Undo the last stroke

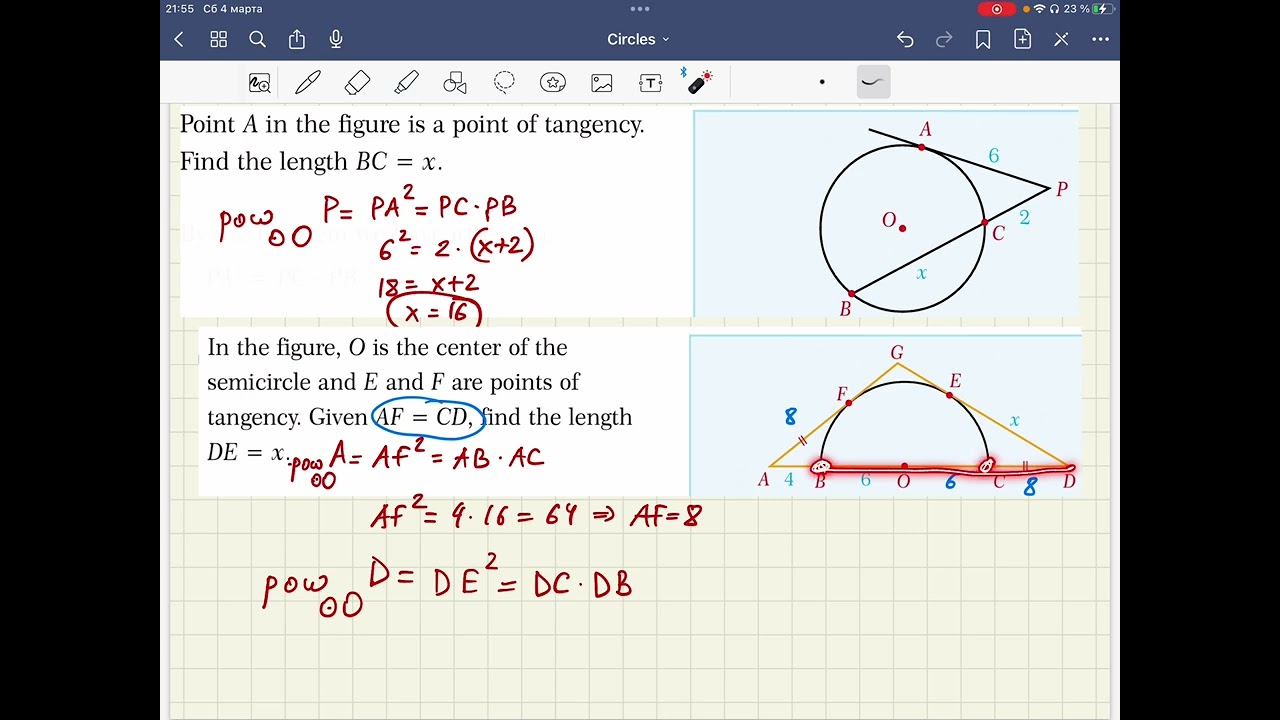(x=905, y=39)
